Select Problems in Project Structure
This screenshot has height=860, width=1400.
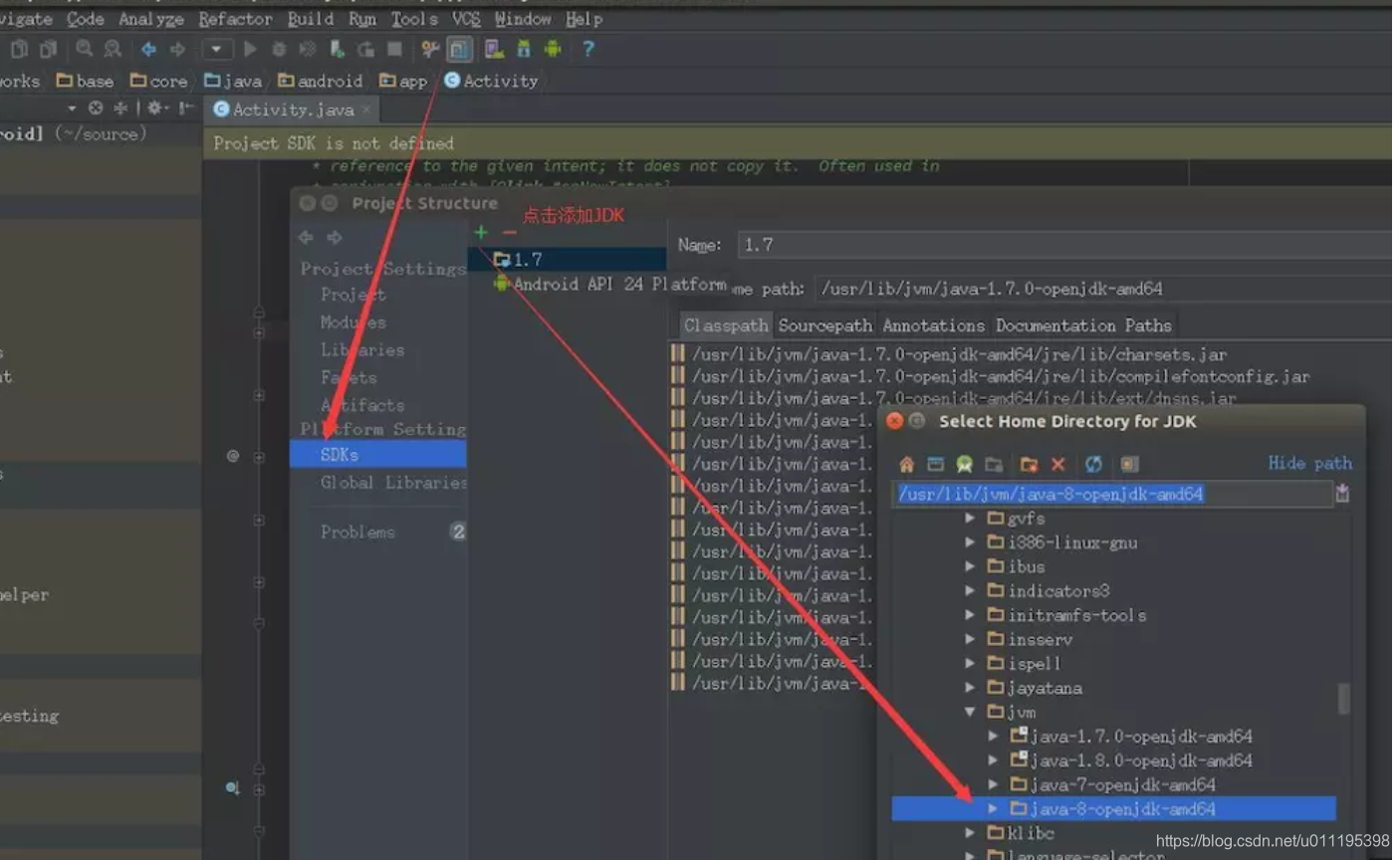(357, 533)
